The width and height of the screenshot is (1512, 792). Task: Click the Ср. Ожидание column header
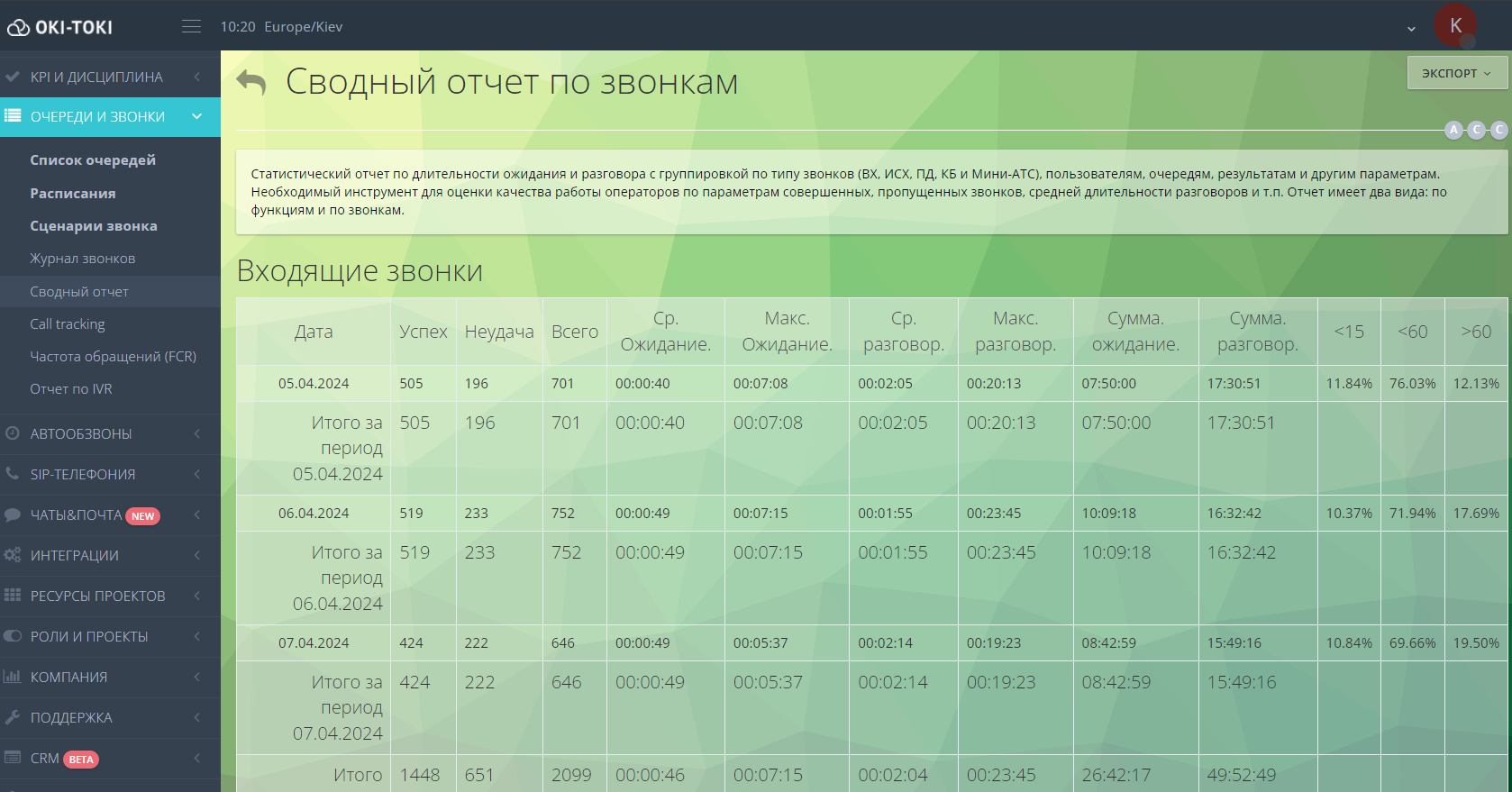666,332
